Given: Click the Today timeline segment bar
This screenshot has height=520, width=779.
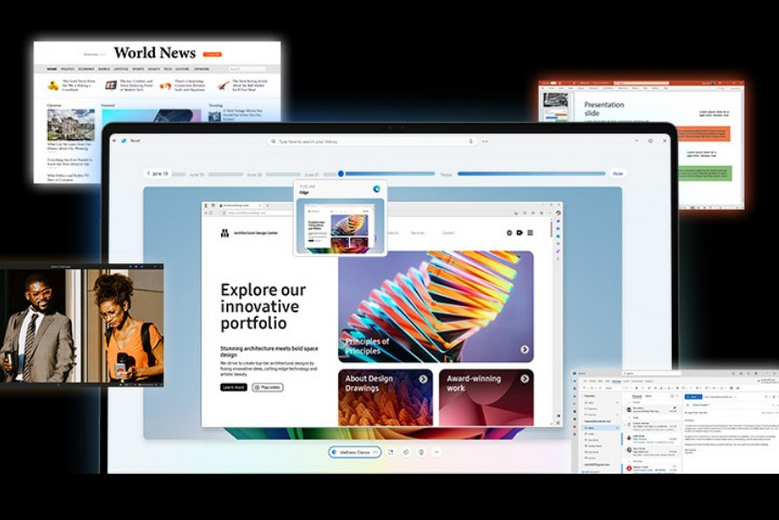Looking at the screenshot, I should click(531, 174).
